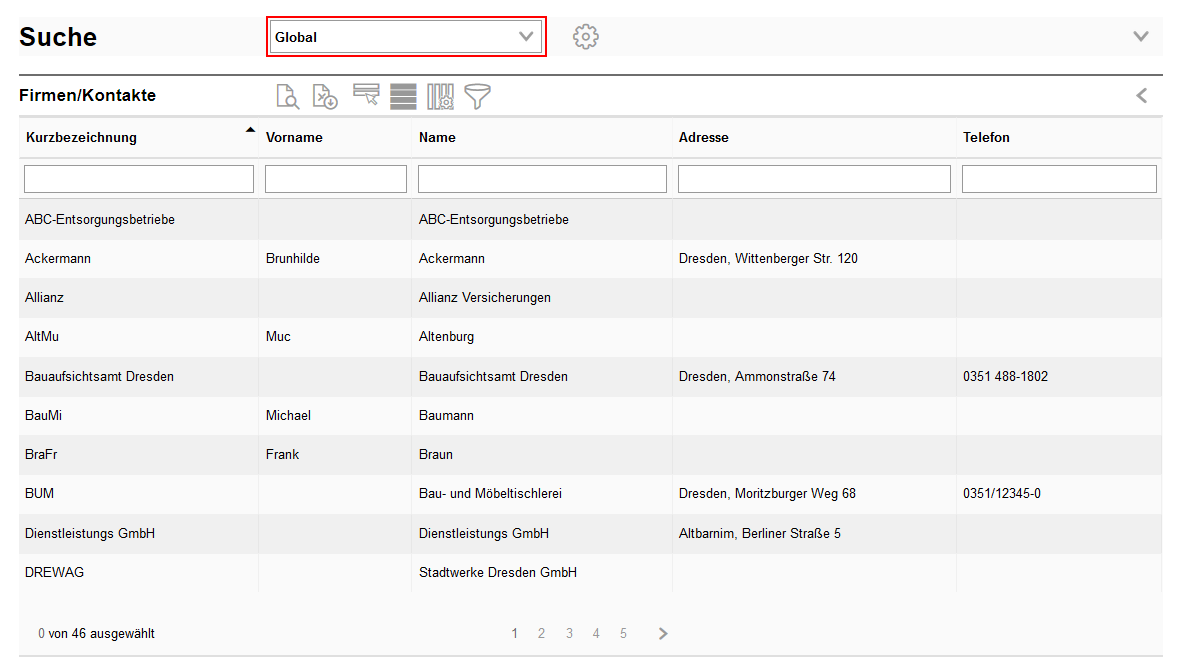Screen dimensions: 1182x662
Task: Click the Adresse filter input field
Action: (814, 179)
